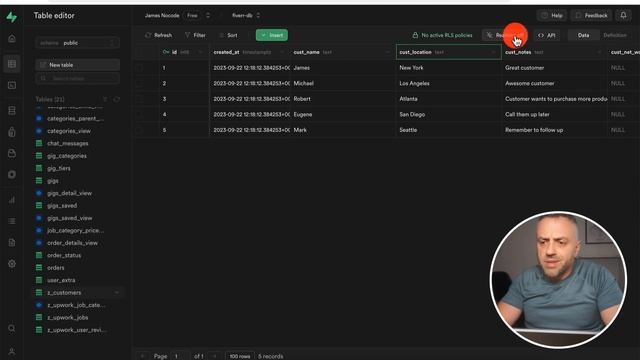The height and width of the screenshot is (360, 640).
Task: Switch to the Data tab
Action: [x=583, y=35]
